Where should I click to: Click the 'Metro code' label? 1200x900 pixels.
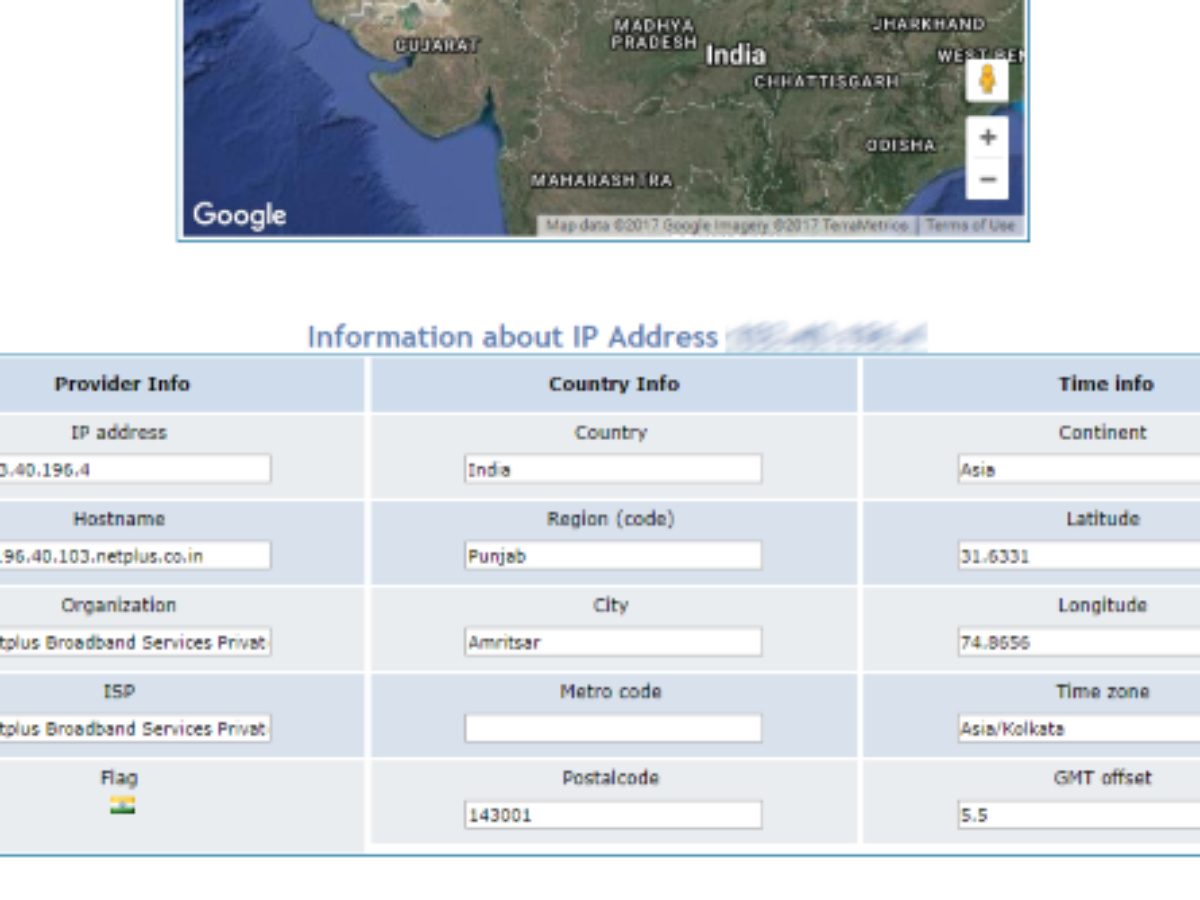click(611, 691)
